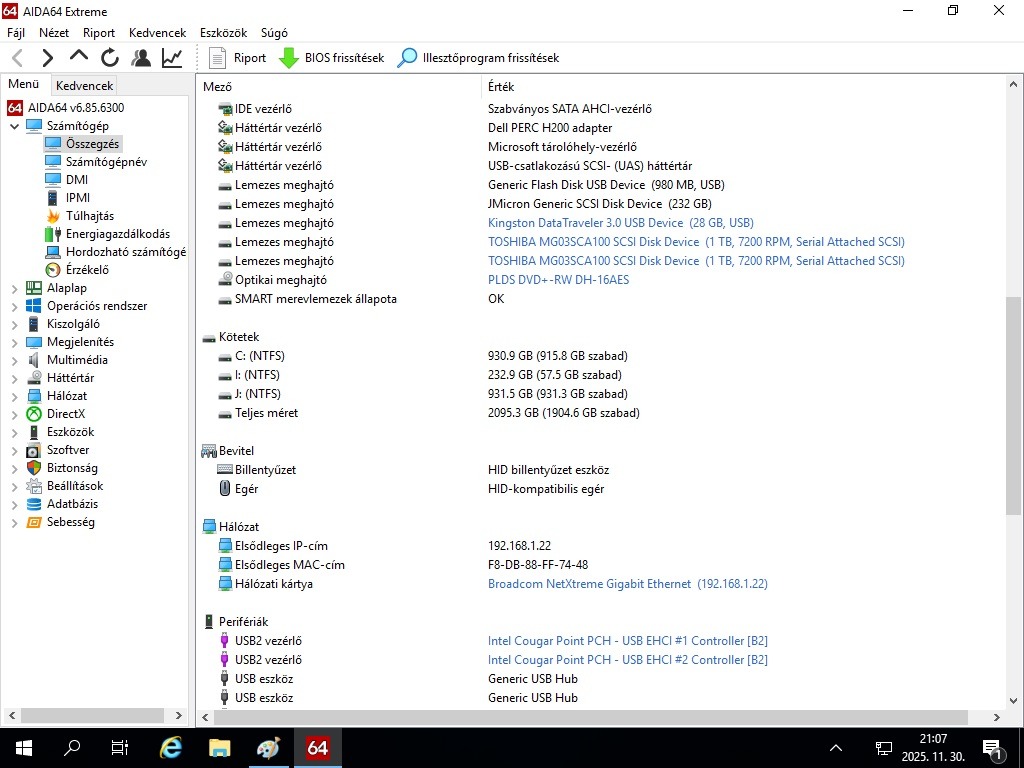Open the graph chart icon in toolbar
The height and width of the screenshot is (768, 1024).
(x=172, y=58)
